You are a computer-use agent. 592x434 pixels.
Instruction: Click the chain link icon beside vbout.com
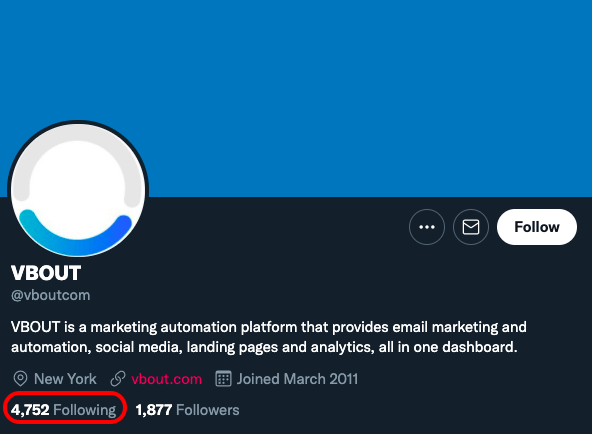(x=118, y=379)
